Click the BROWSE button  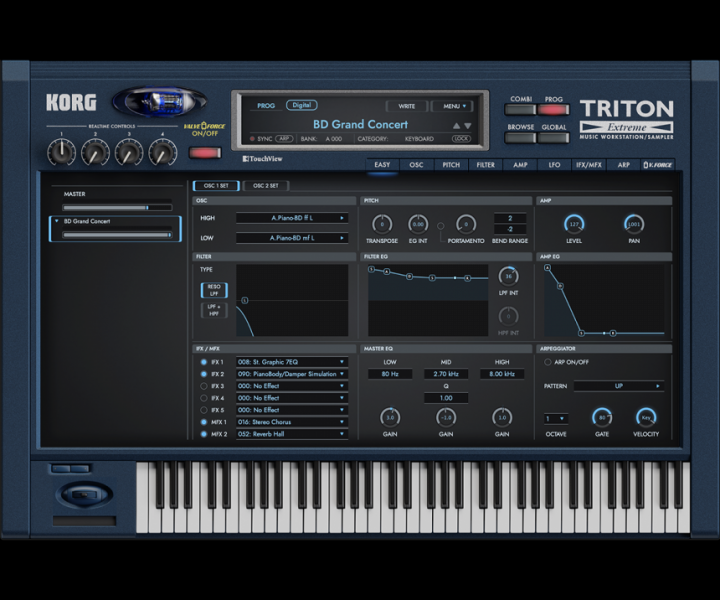[x=520, y=137]
